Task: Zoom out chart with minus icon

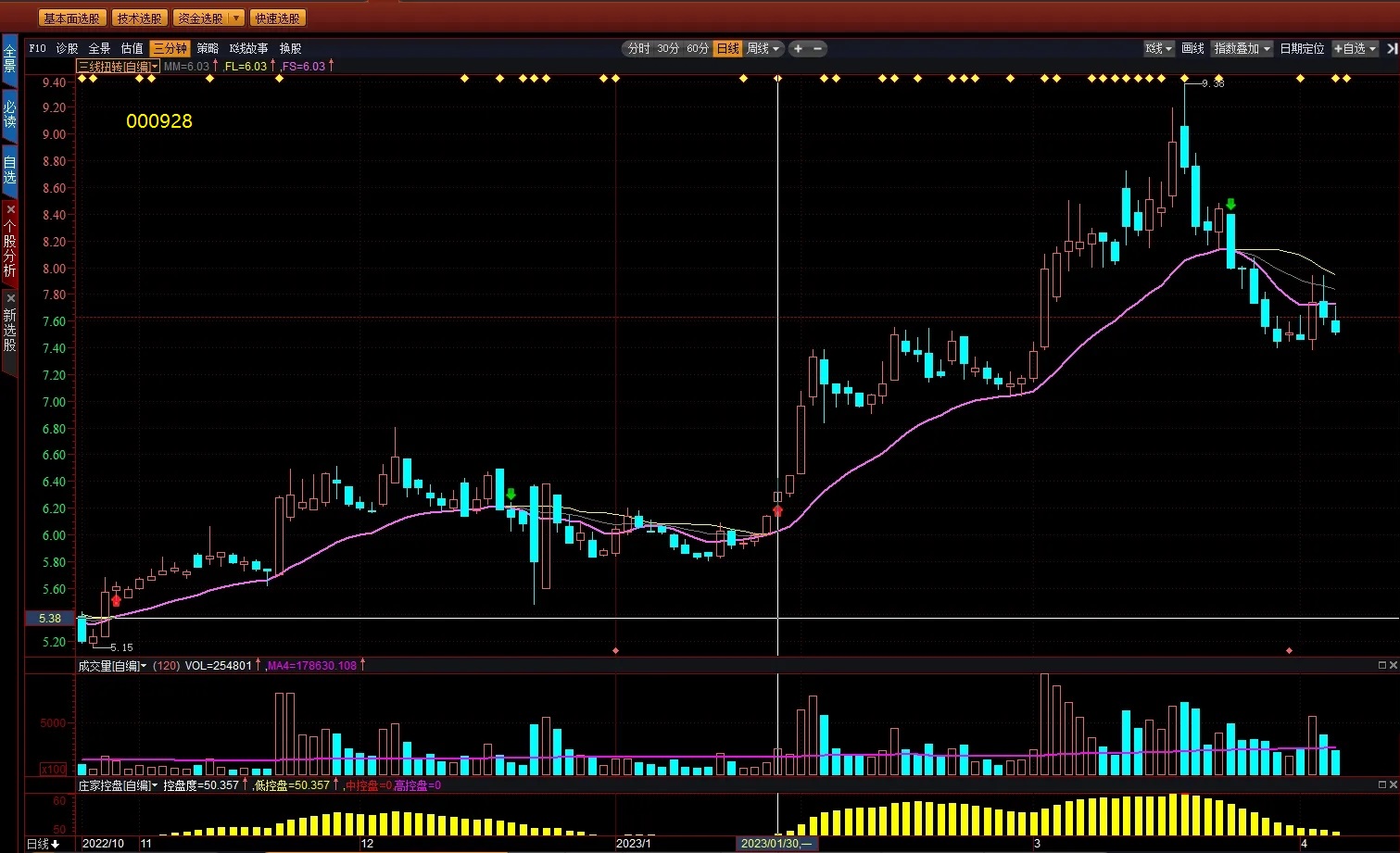Action: pyautogui.click(x=817, y=48)
